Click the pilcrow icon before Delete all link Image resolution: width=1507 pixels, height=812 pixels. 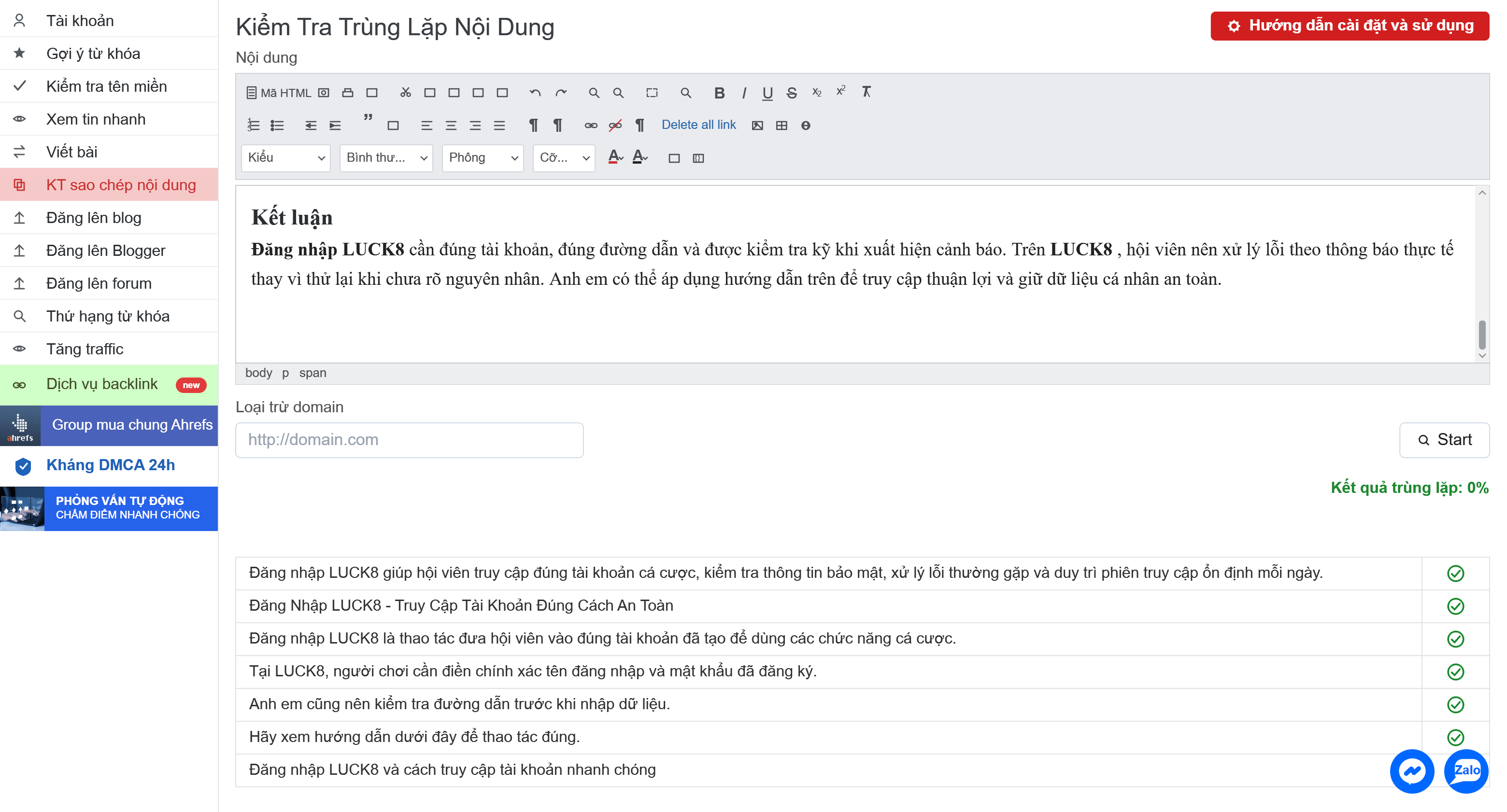640,125
